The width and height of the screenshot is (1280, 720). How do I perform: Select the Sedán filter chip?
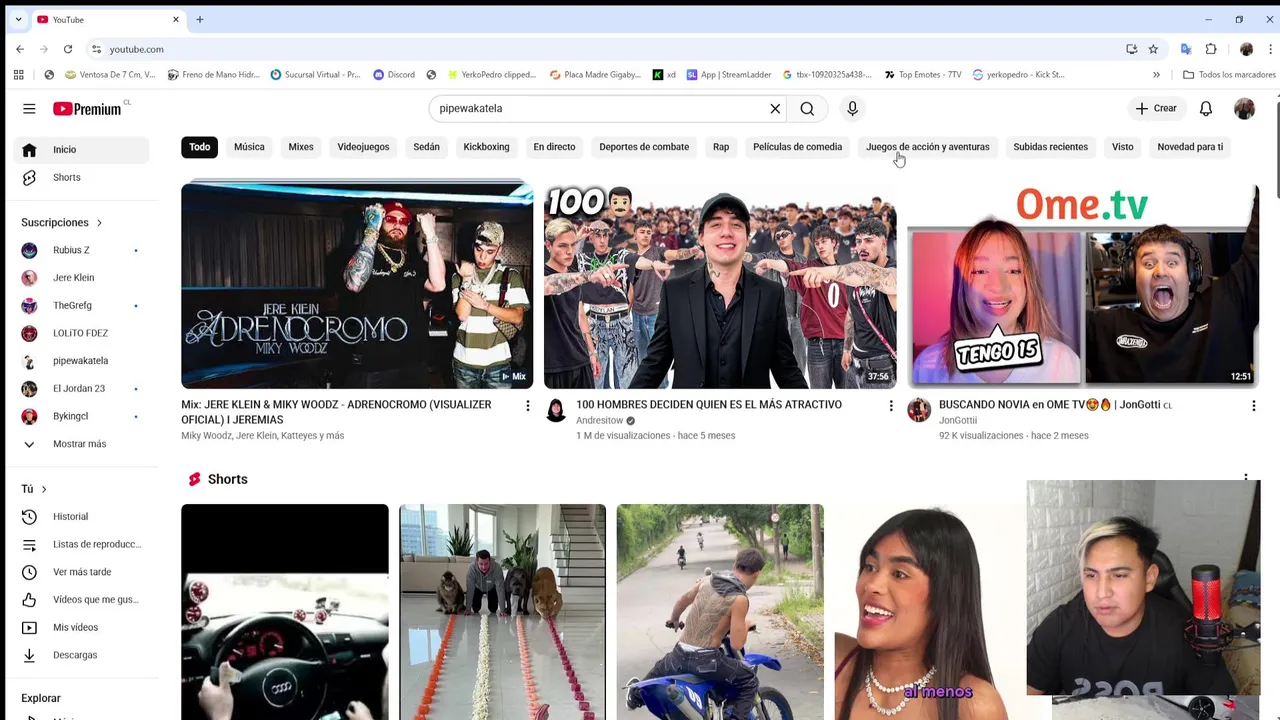426,147
